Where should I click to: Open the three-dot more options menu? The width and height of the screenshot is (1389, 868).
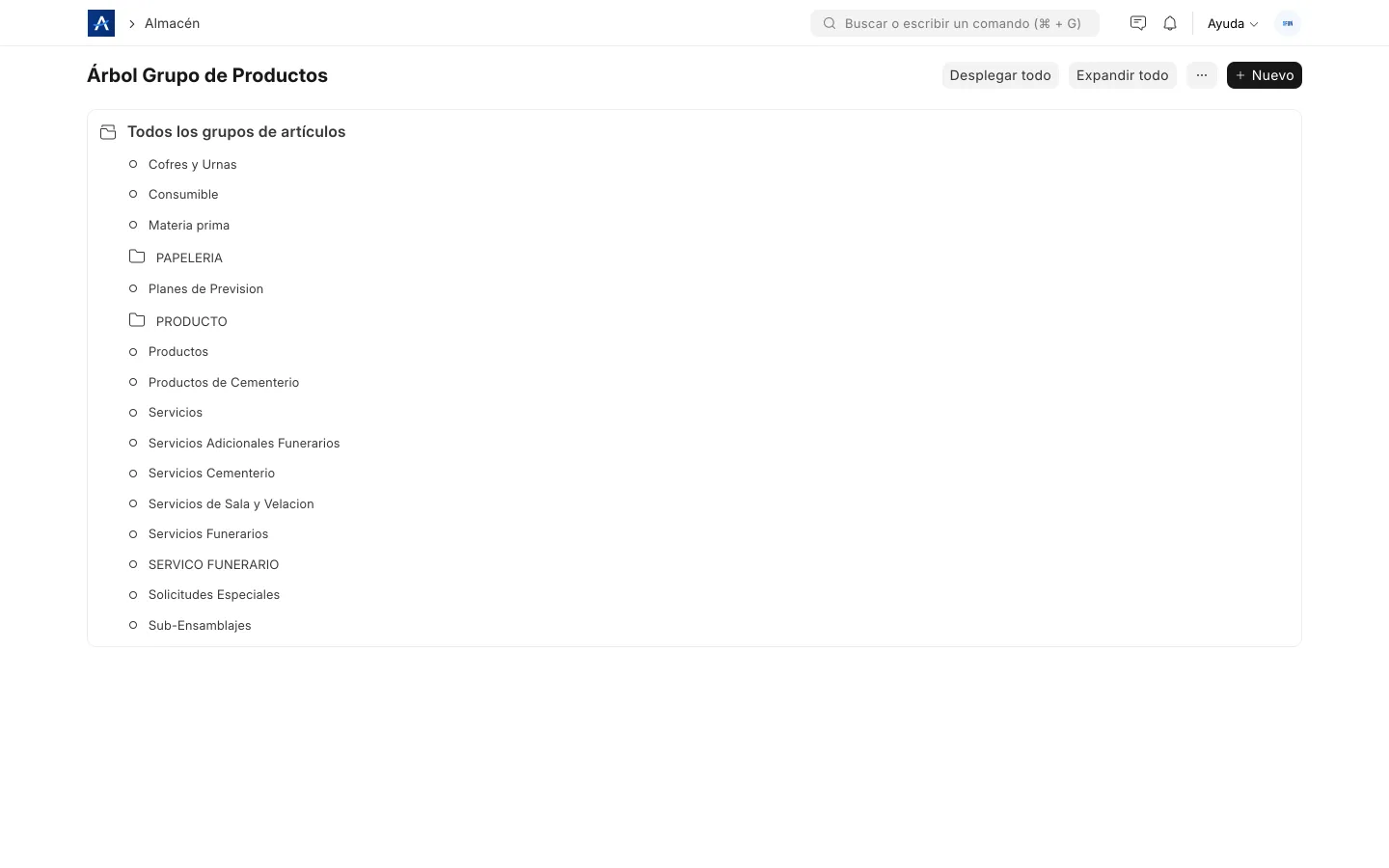click(1202, 75)
